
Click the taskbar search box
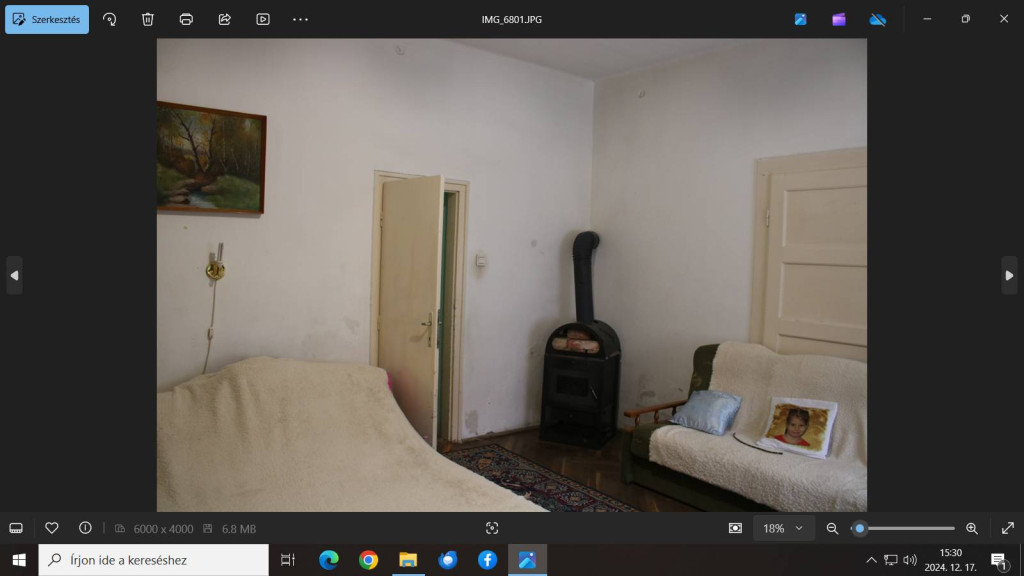click(154, 560)
